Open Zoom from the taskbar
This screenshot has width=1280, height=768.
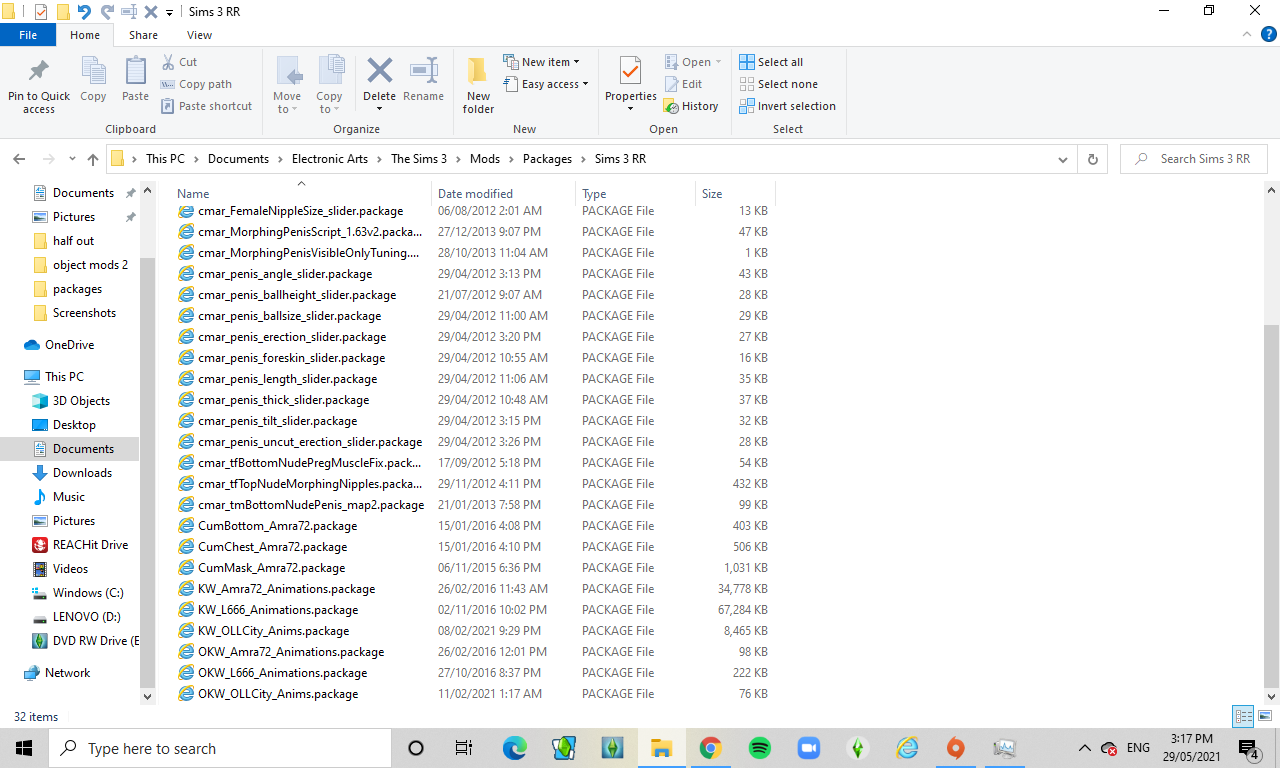coord(809,748)
